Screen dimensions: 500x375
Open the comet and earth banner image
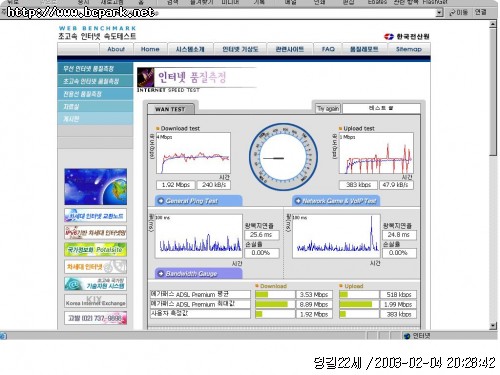96,187
